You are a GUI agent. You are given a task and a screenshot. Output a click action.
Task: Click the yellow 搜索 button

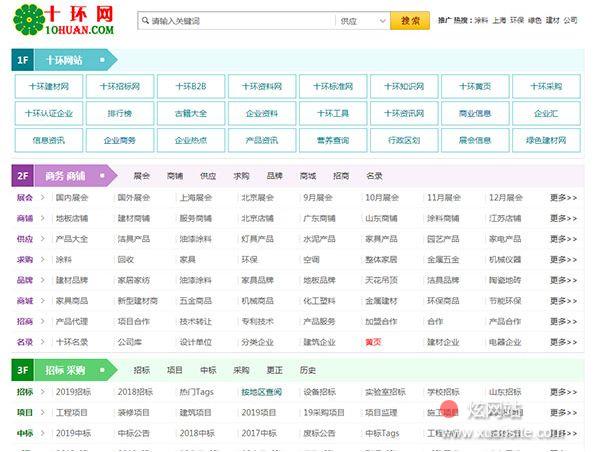click(x=410, y=20)
